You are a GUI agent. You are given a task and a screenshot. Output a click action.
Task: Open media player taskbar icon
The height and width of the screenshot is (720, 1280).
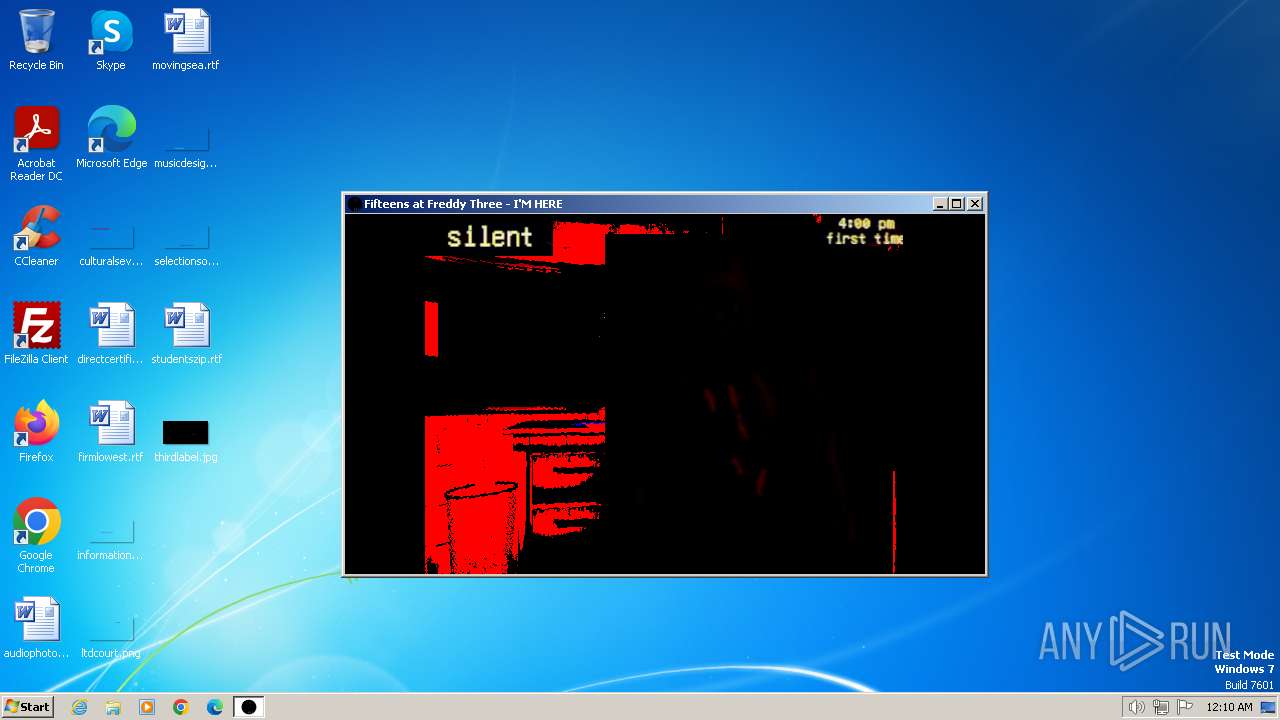click(147, 707)
